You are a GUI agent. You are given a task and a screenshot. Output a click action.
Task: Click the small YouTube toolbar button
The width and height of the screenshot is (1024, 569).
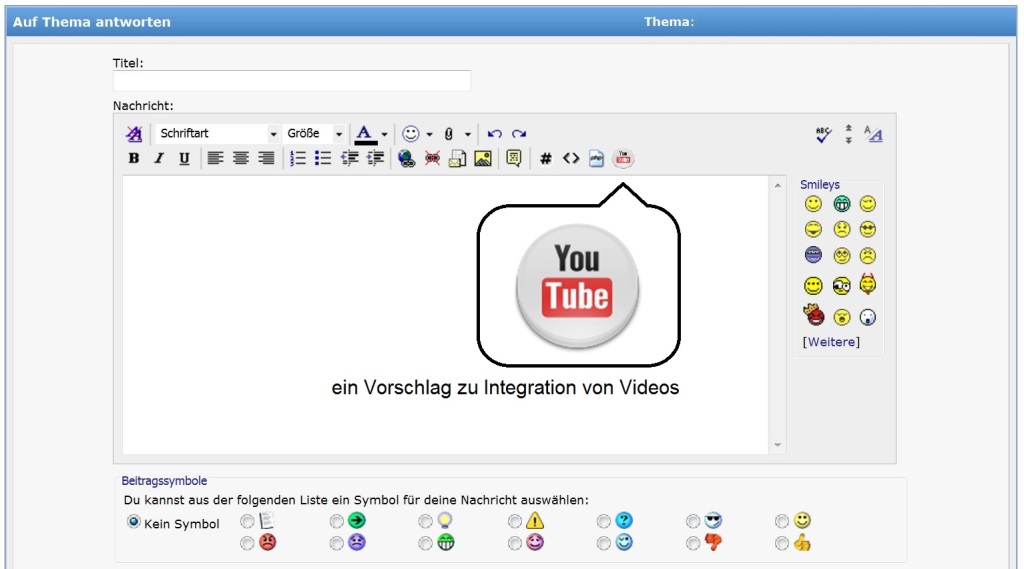[623, 158]
